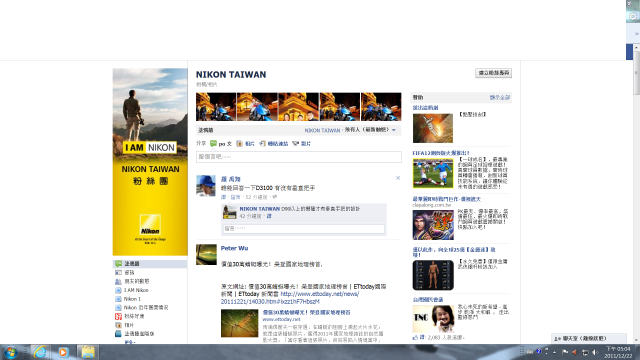Click the status update input box

pos(298,157)
